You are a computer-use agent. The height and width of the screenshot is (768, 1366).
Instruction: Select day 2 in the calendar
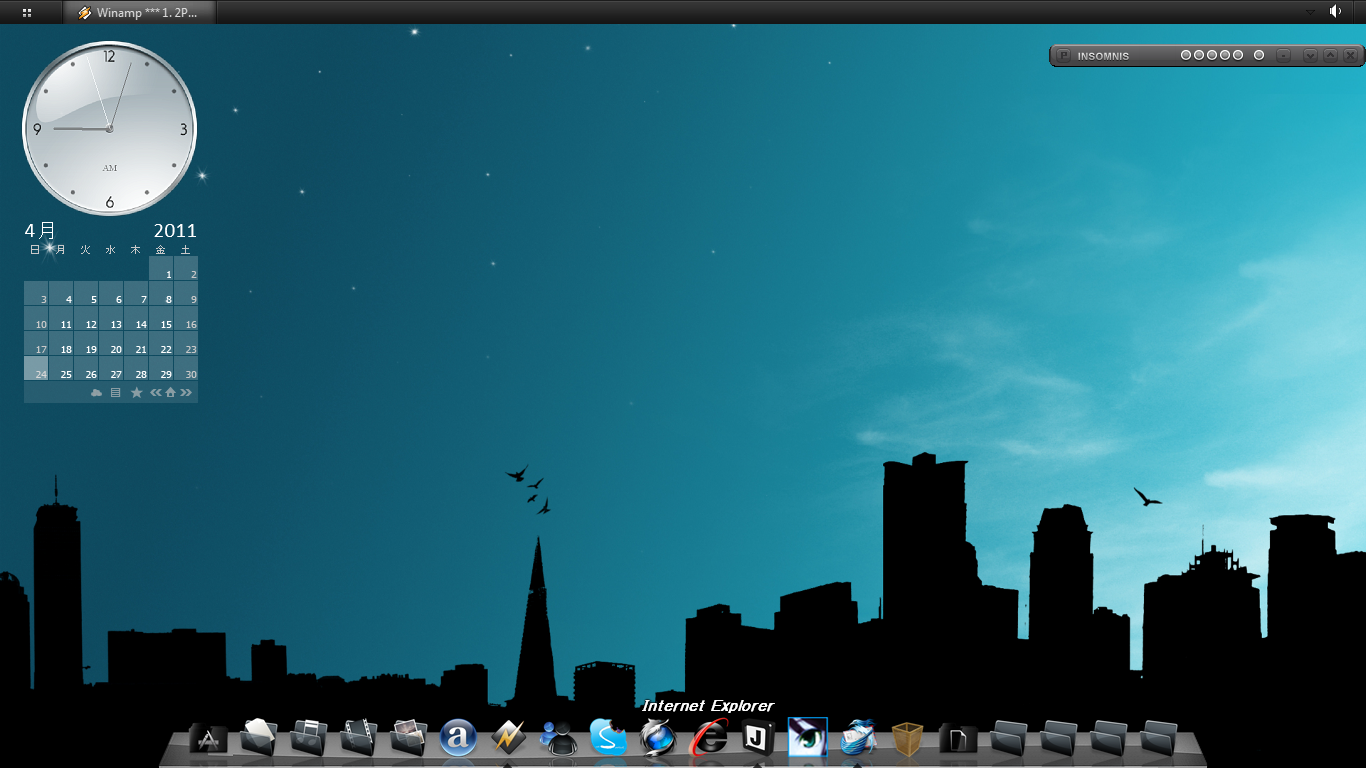[x=186, y=268]
